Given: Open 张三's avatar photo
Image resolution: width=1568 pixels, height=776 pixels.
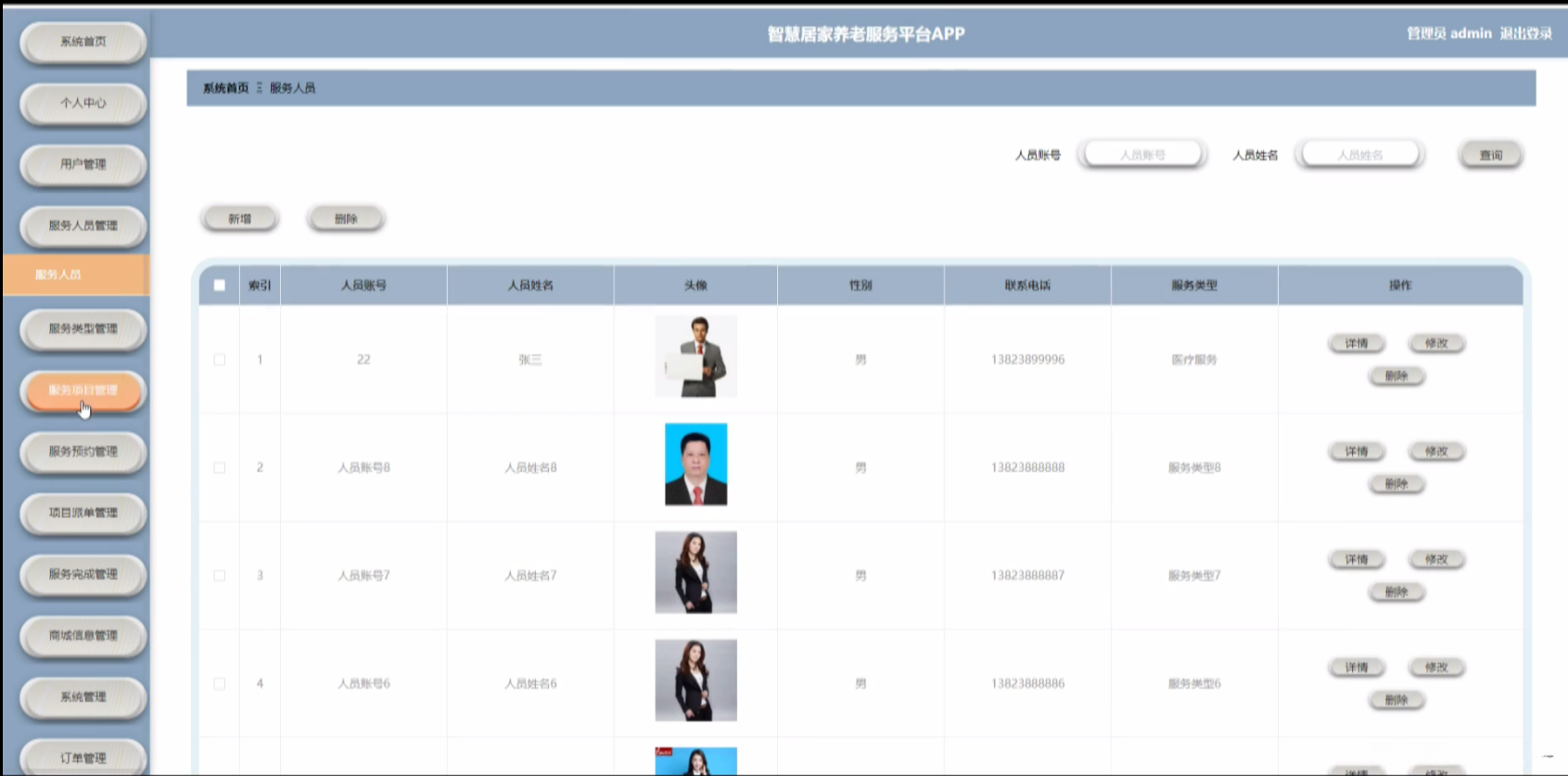Looking at the screenshot, I should pyautogui.click(x=696, y=357).
